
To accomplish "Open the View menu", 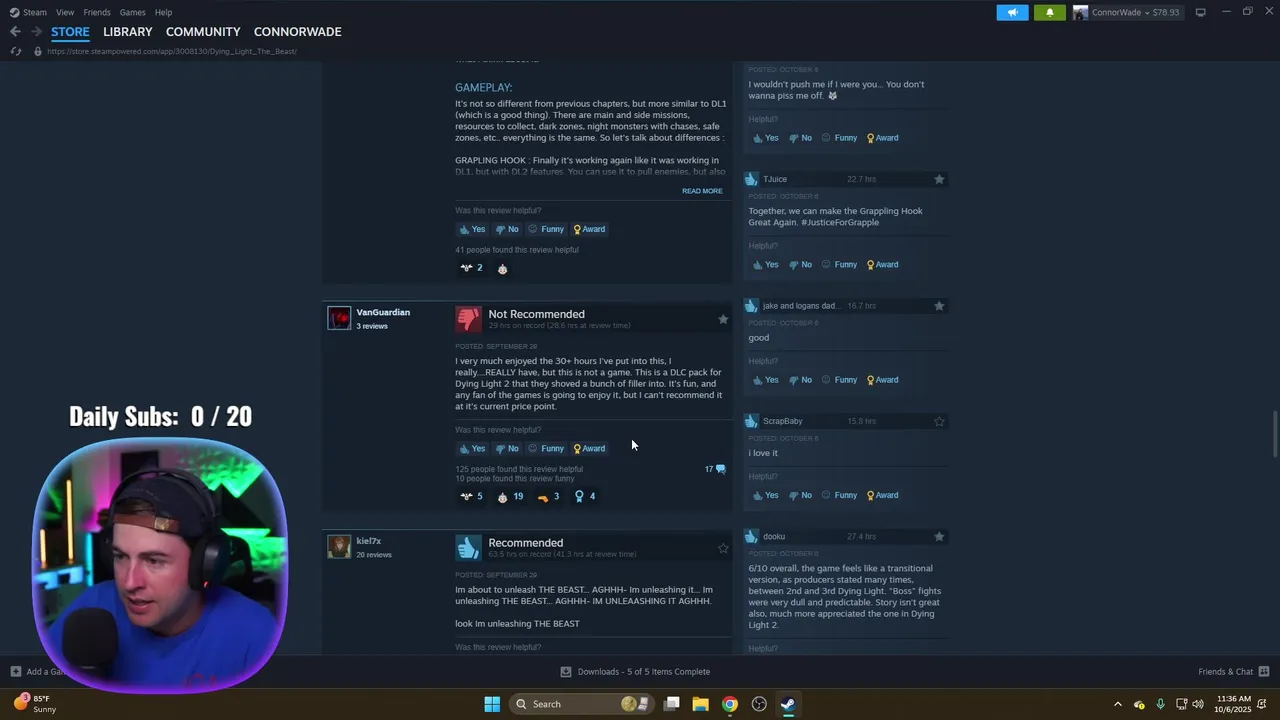I will pyautogui.click(x=65, y=12).
